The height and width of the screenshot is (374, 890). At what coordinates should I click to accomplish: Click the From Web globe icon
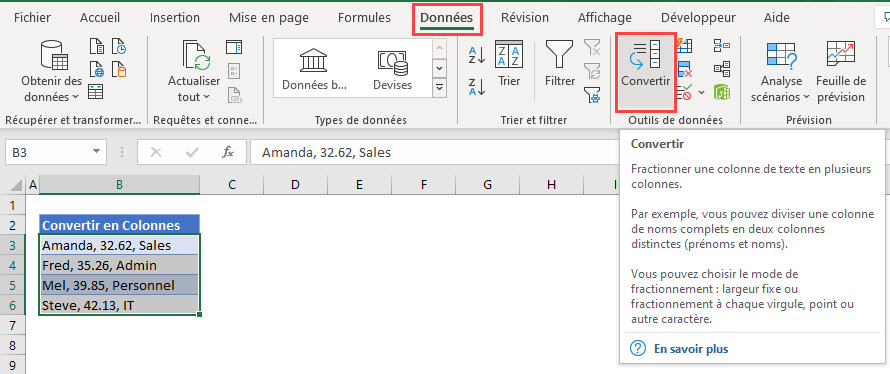click(97, 69)
